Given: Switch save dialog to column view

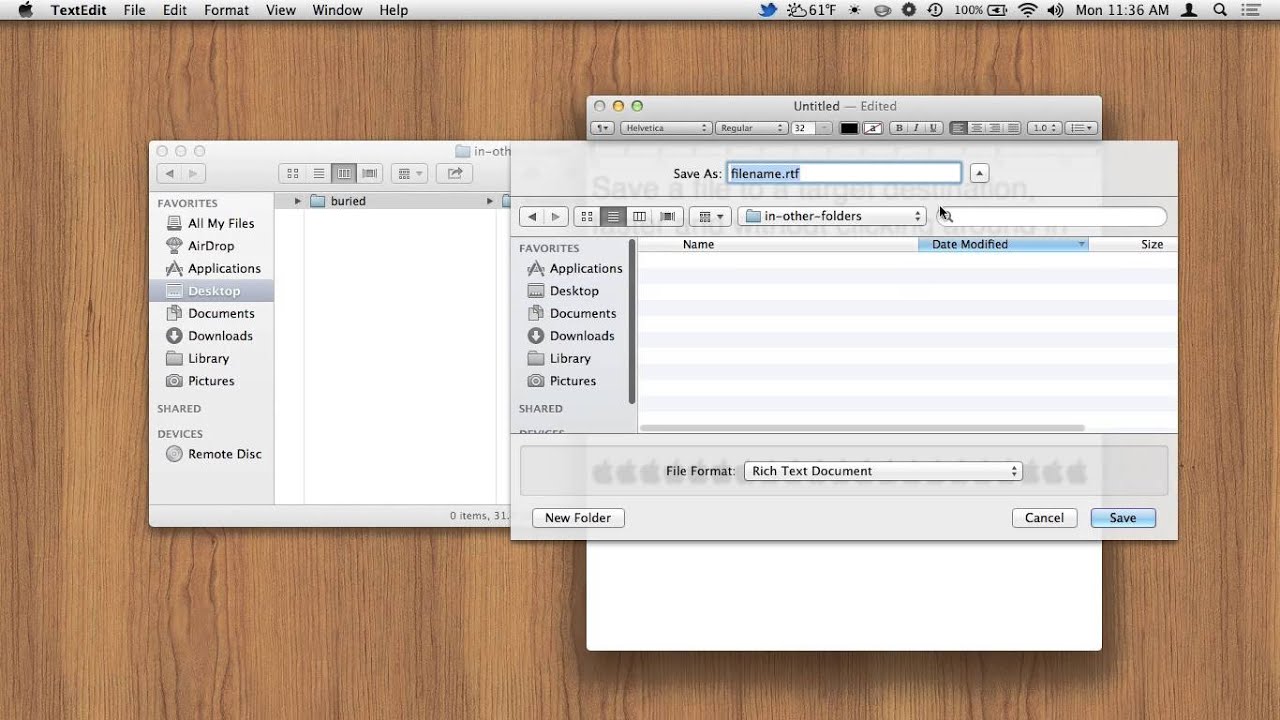Looking at the screenshot, I should [x=639, y=216].
